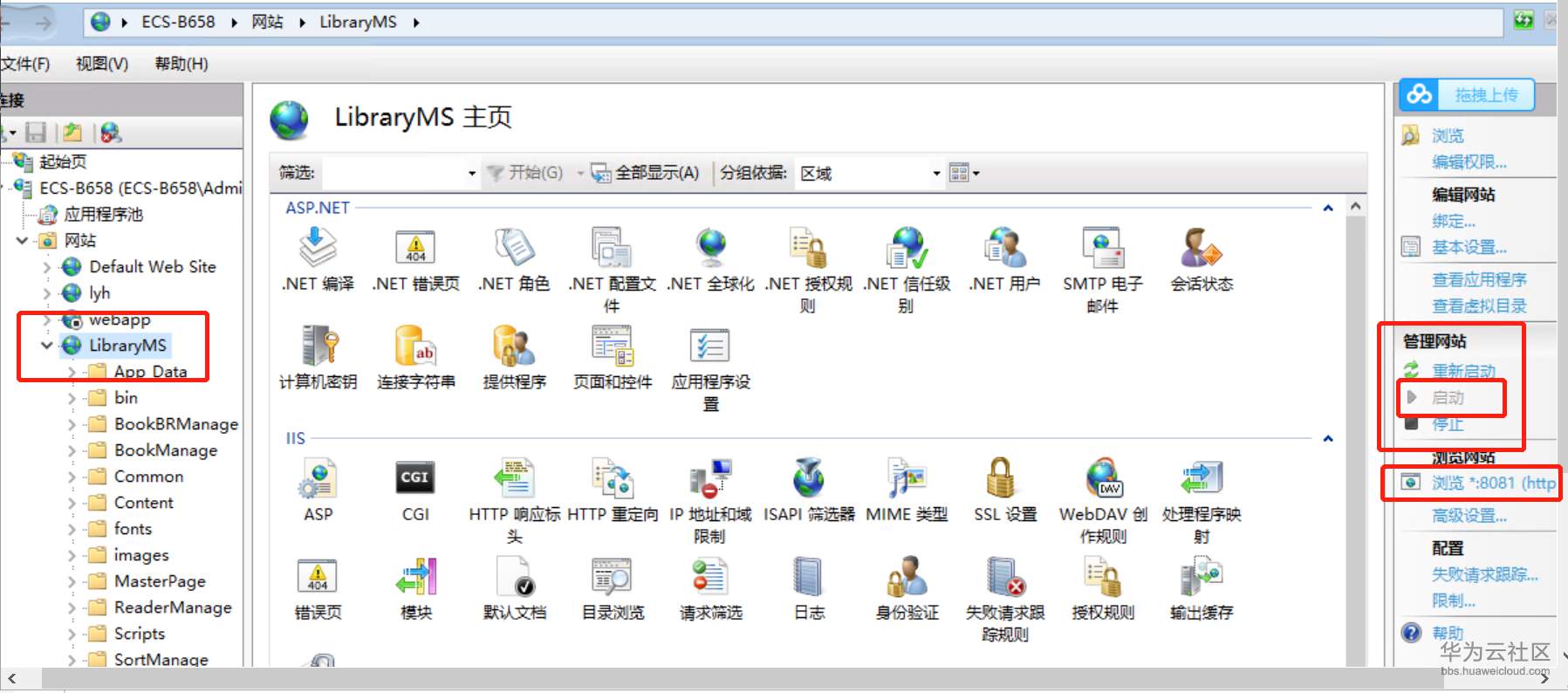The width and height of the screenshot is (1568, 693).
Task: Click 查看虚拟目录 link
Action: [x=1479, y=305]
